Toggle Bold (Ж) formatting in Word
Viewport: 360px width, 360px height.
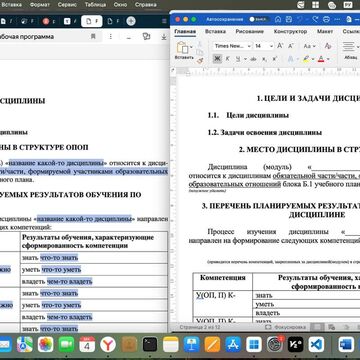coord(217,59)
